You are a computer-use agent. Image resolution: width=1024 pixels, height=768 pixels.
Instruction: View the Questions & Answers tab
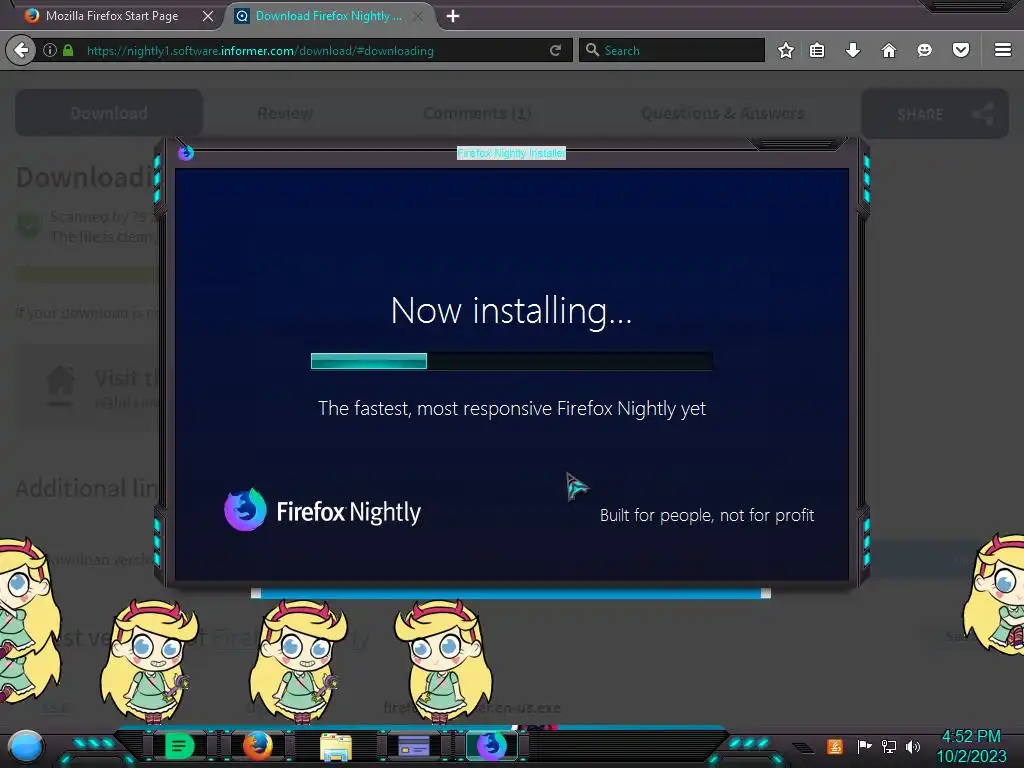[x=722, y=113]
